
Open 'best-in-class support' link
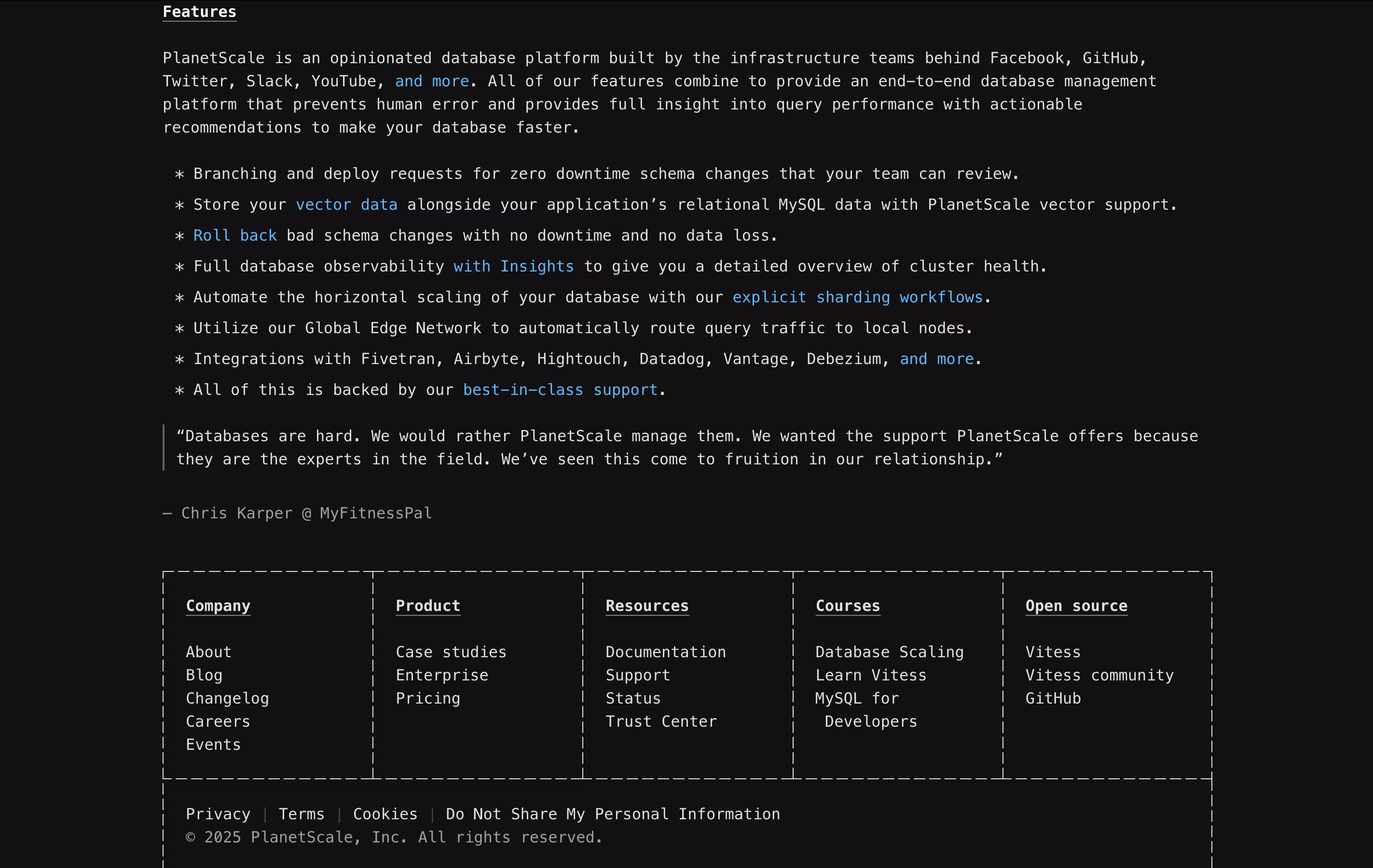pos(560,390)
